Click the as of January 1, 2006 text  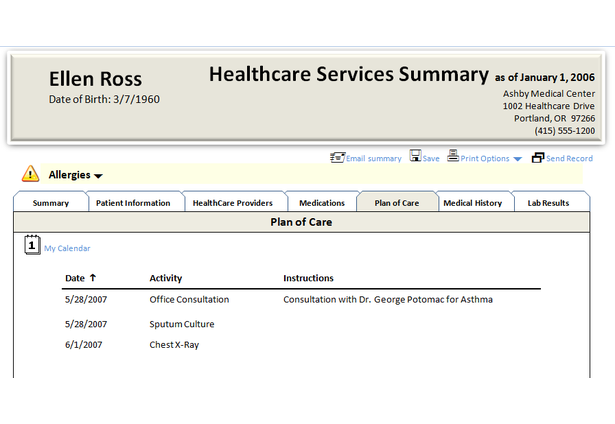point(545,77)
